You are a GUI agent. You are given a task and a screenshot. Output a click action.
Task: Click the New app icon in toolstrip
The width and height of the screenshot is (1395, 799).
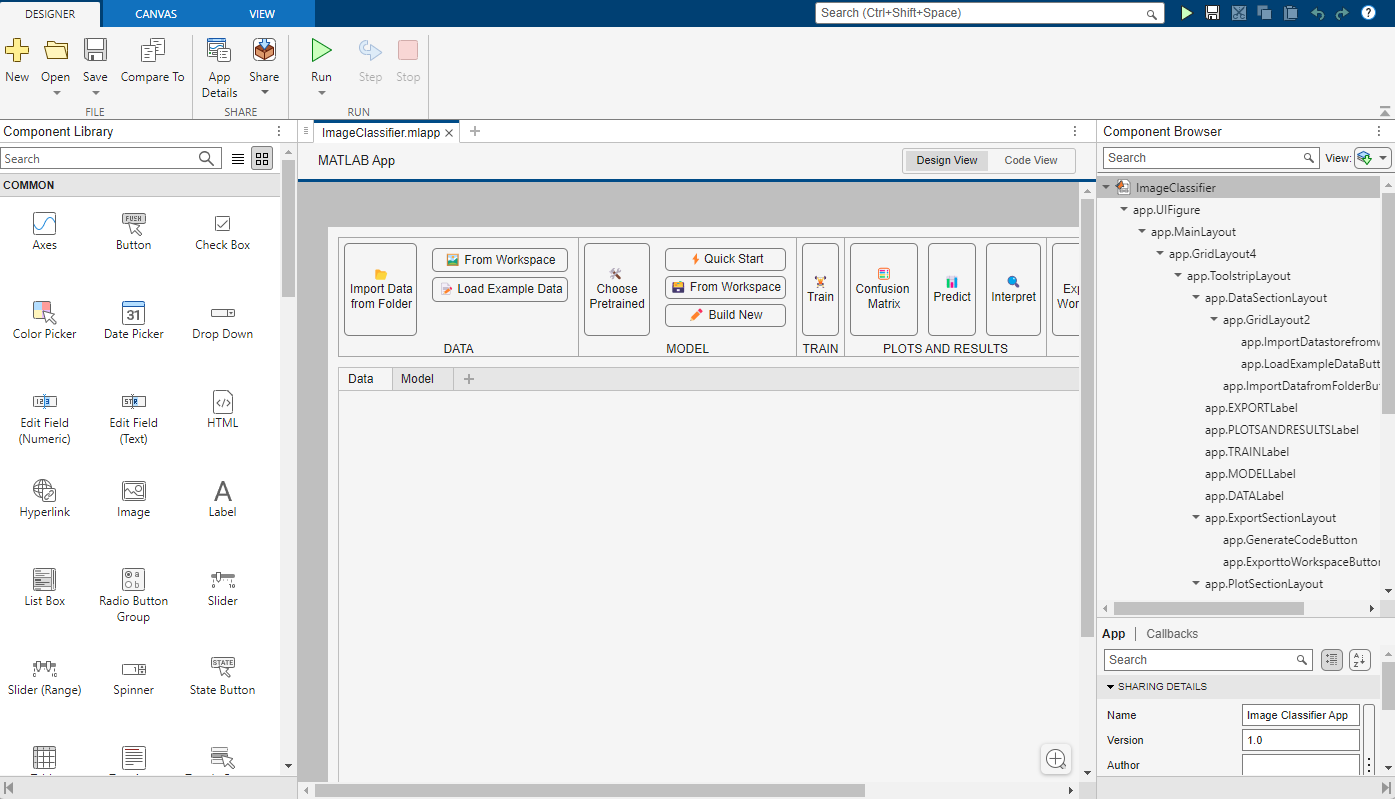point(17,51)
